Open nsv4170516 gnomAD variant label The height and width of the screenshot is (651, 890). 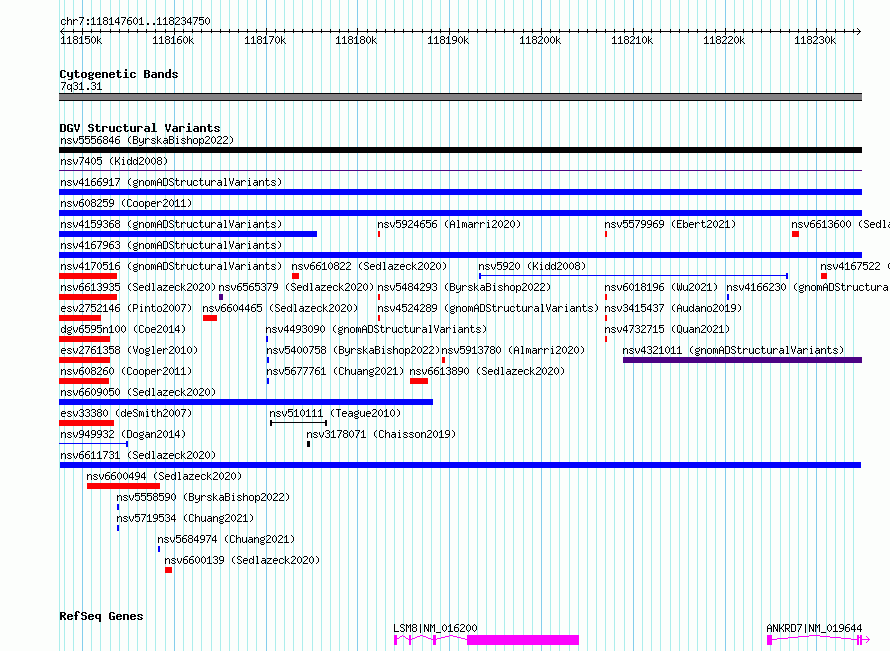(171, 266)
